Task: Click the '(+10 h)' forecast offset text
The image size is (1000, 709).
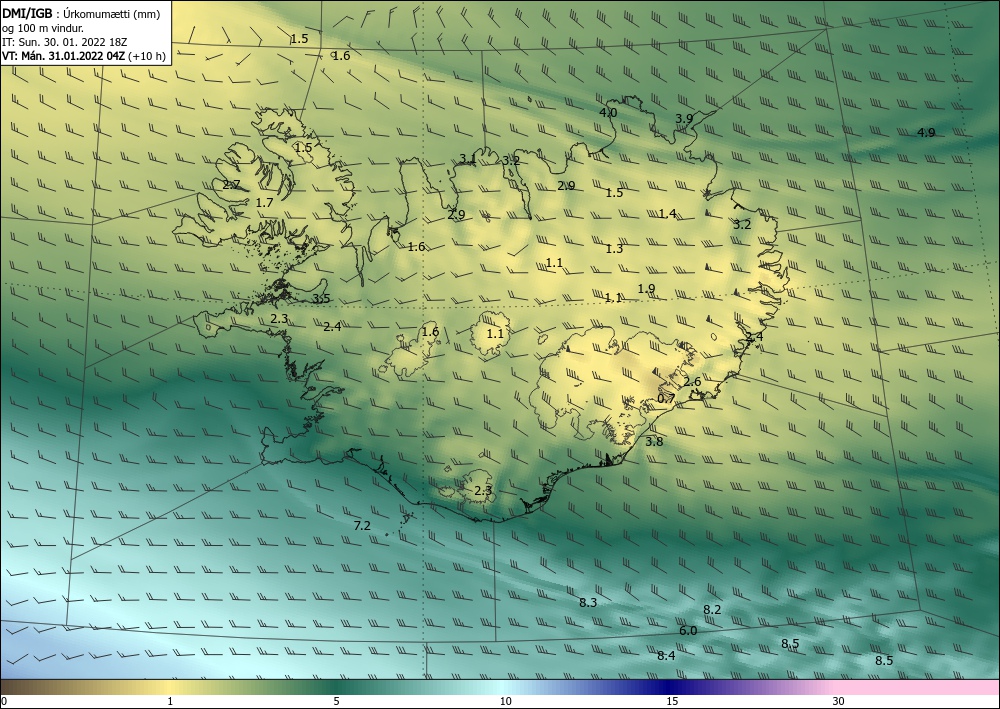Action: (x=147, y=56)
